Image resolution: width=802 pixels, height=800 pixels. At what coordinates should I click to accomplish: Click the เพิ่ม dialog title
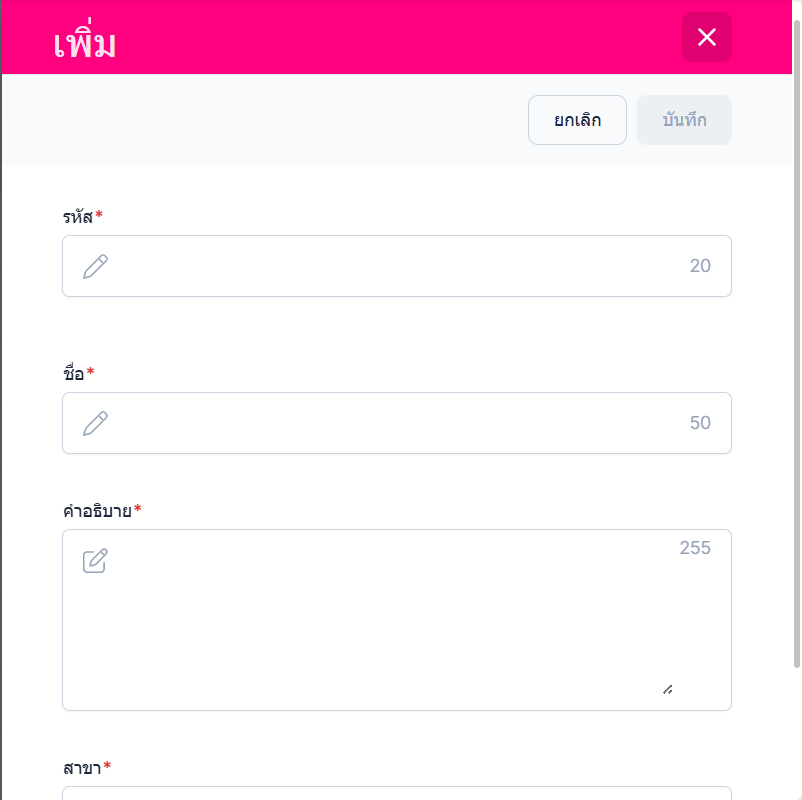[85, 44]
